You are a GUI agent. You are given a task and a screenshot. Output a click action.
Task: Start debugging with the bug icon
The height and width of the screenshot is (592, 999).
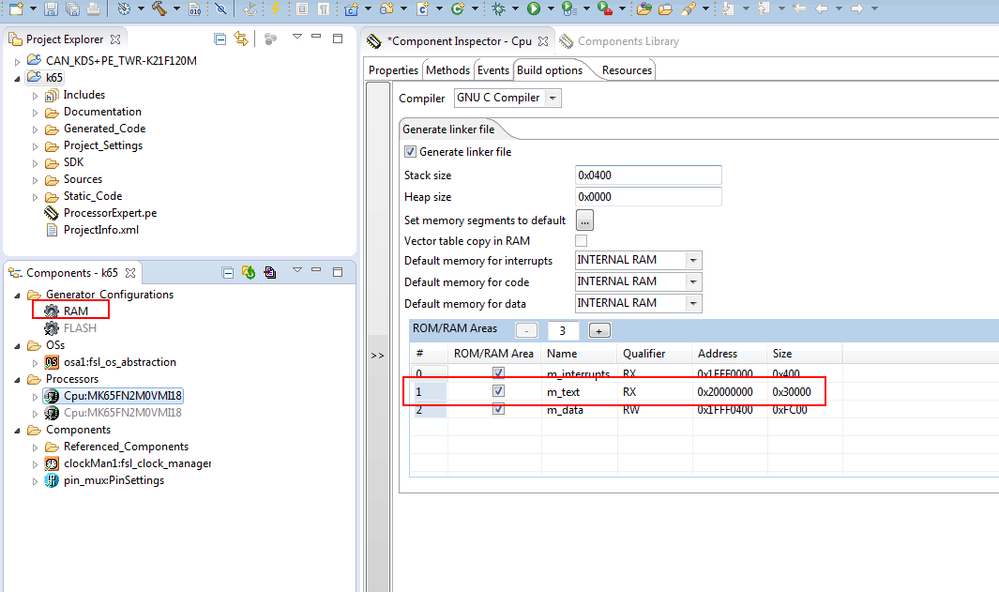[499, 9]
